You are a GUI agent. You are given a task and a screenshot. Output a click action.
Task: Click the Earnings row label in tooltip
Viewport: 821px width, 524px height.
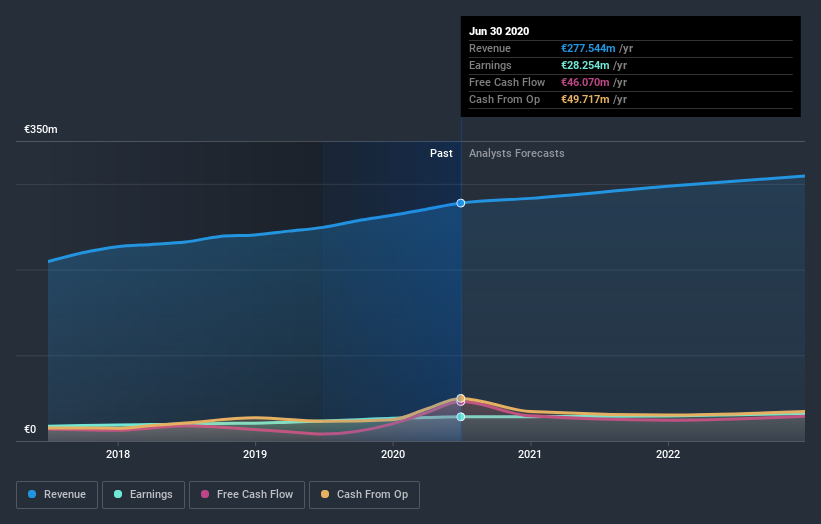tap(490, 65)
